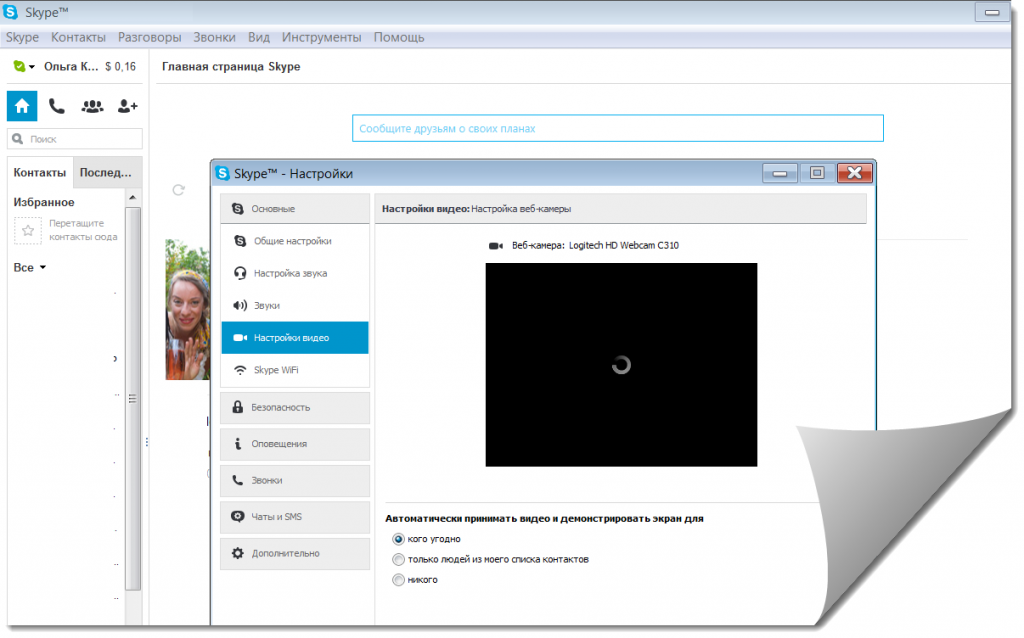The image size is (1024, 638).
Task: Click the black webcam preview area
Action: tap(621, 364)
